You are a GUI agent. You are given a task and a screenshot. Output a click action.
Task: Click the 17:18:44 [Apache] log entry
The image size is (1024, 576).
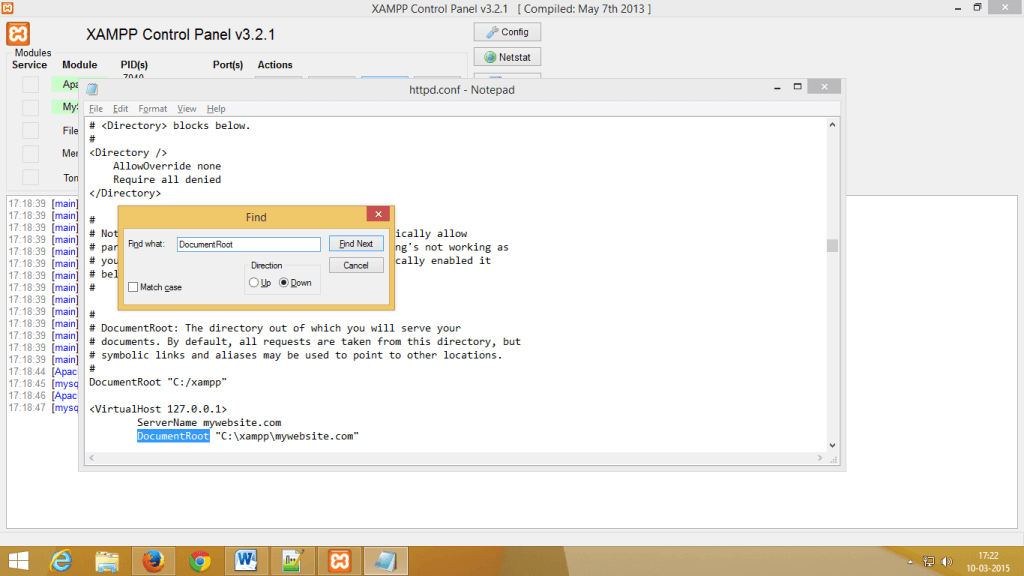pyautogui.click(x=43, y=372)
